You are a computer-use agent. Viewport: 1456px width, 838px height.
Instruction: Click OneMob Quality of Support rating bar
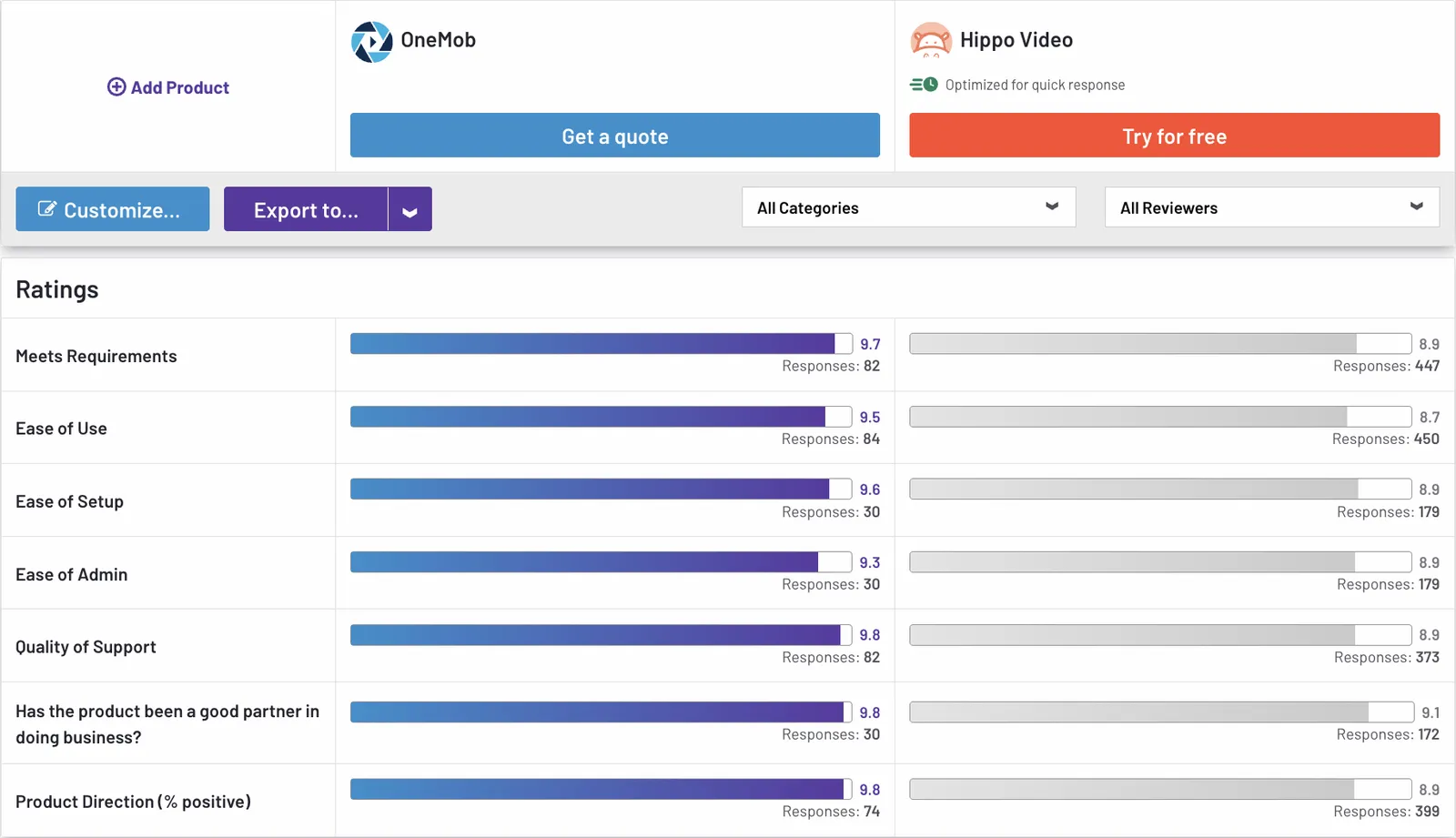(x=602, y=634)
